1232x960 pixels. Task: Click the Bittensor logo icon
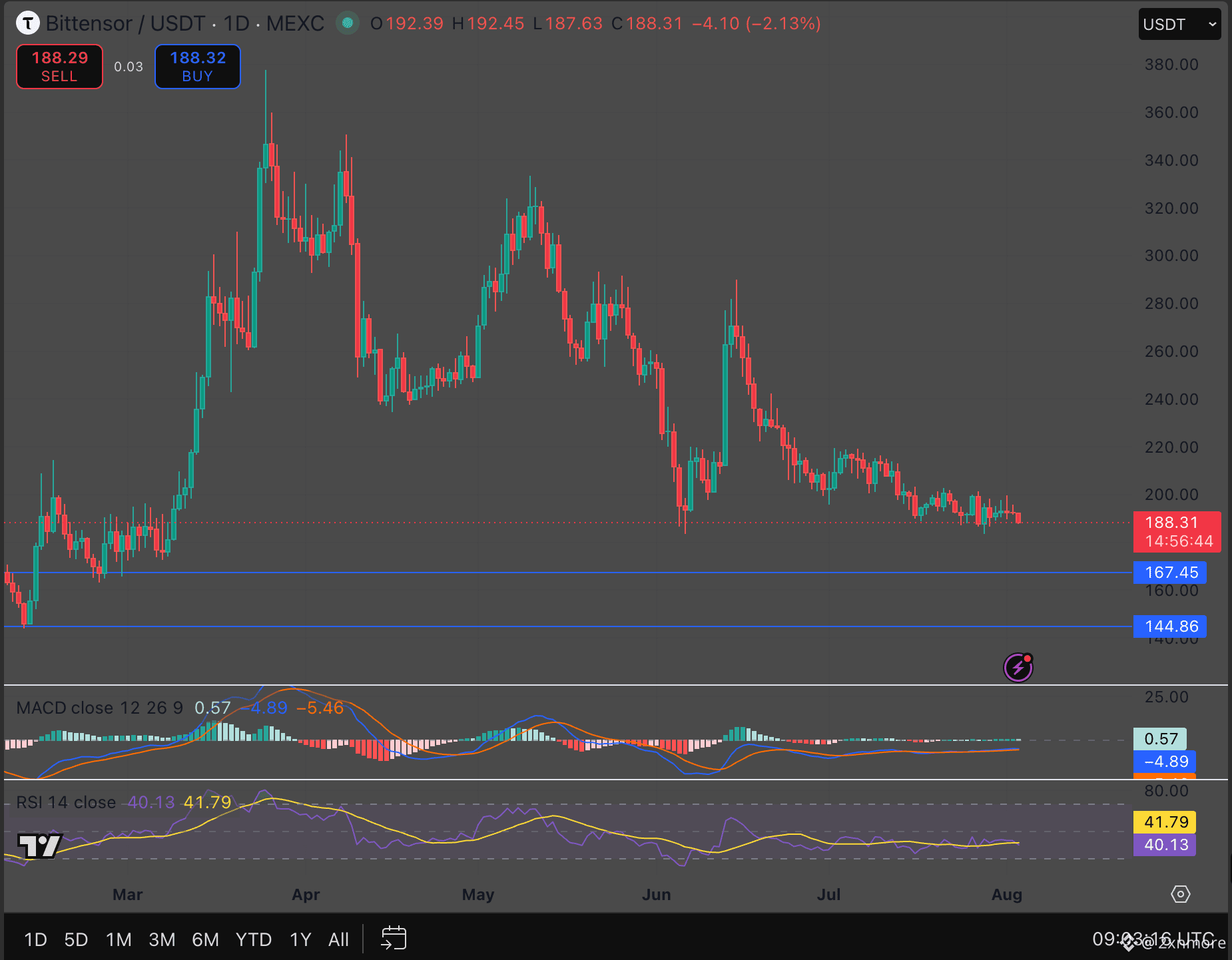(x=27, y=23)
